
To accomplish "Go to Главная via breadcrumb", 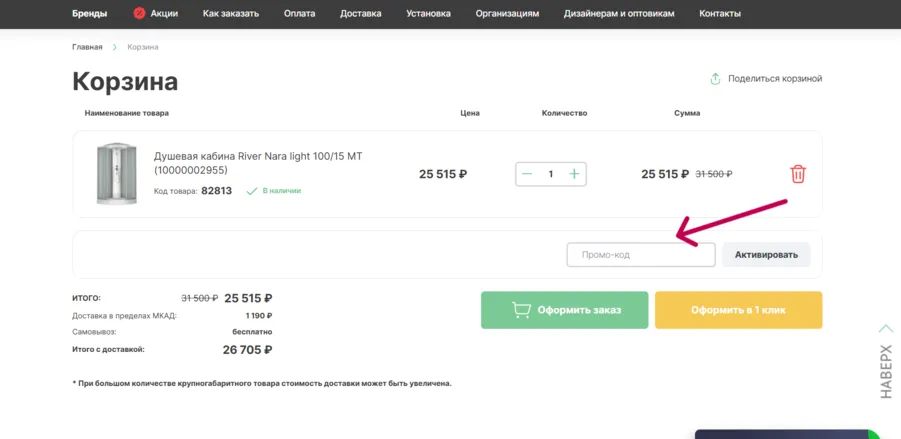I will (x=87, y=47).
